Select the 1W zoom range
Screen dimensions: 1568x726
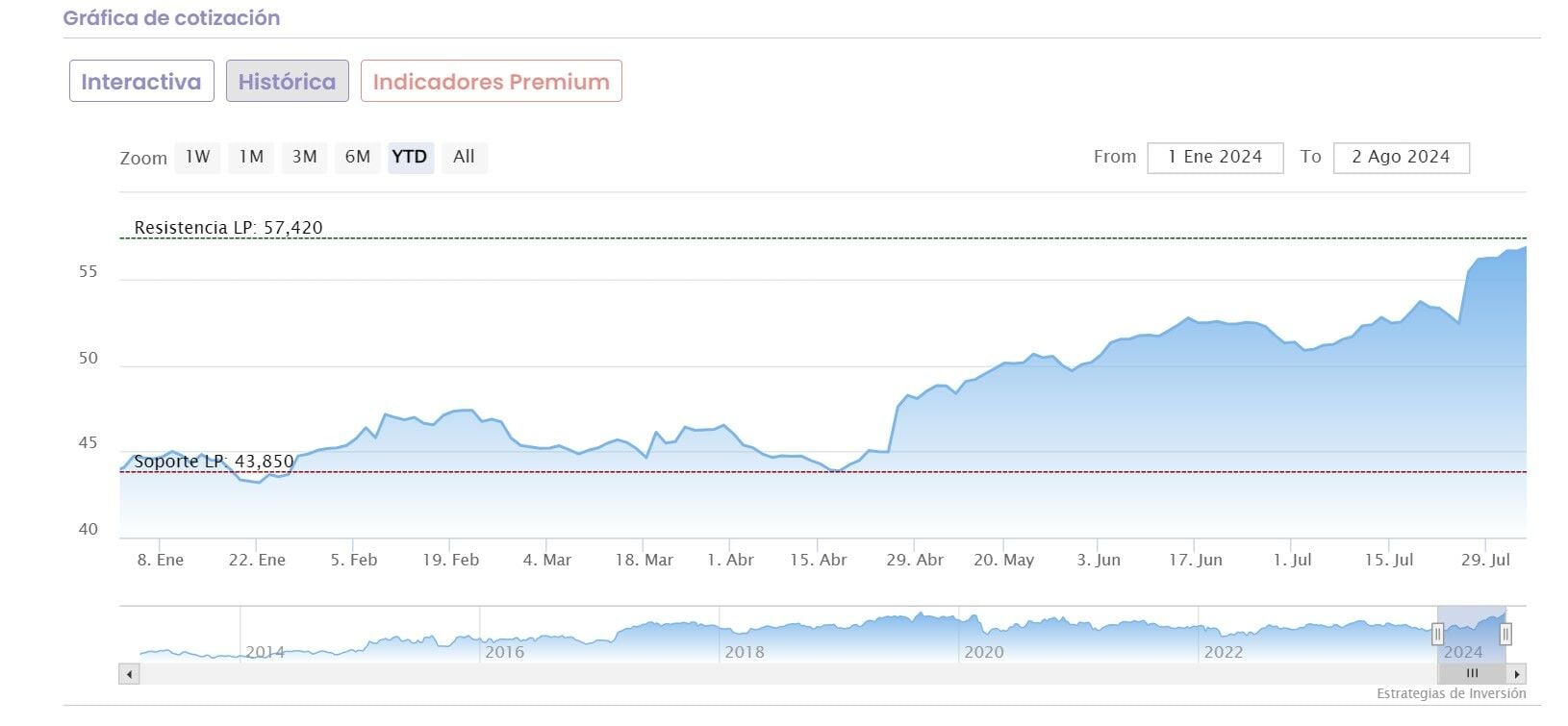[x=197, y=157]
